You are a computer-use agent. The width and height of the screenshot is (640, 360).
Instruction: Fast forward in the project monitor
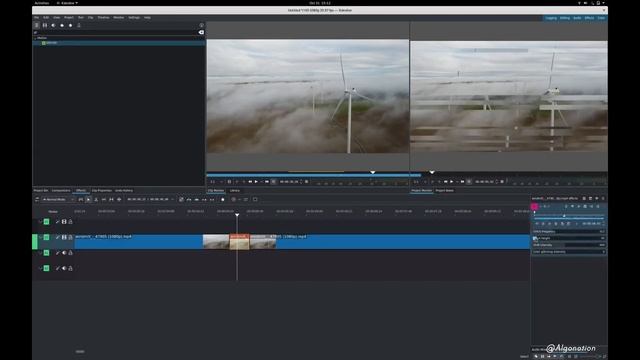[x=462, y=182]
